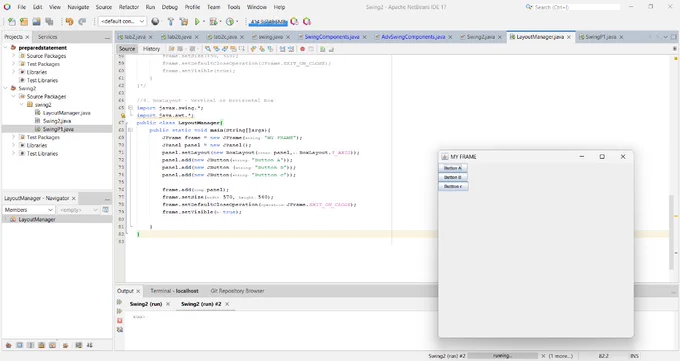Select LayoutManager class in Navigator

[37, 220]
